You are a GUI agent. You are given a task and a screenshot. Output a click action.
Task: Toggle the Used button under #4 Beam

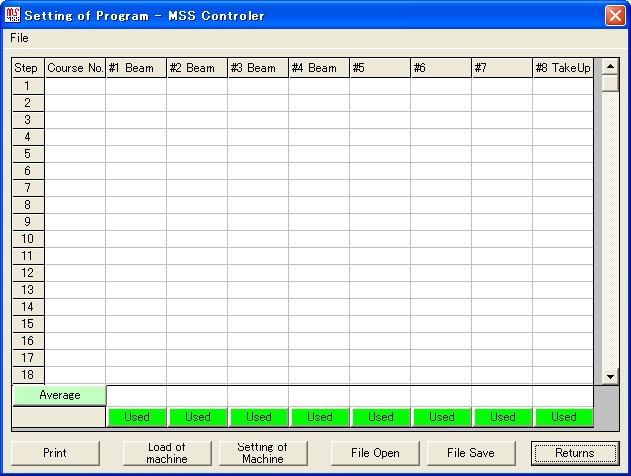coord(320,417)
